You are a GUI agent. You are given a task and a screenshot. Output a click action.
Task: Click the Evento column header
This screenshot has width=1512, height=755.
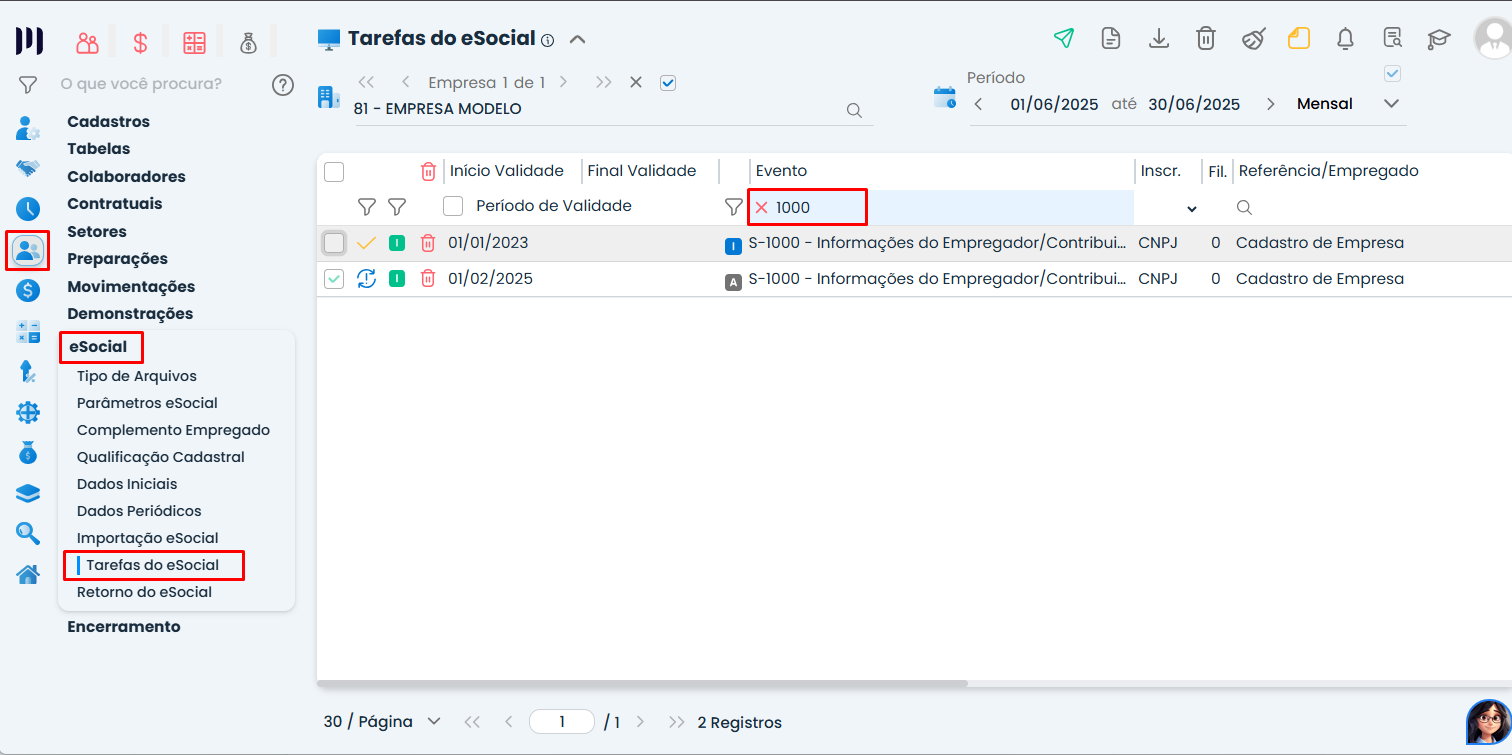click(781, 171)
